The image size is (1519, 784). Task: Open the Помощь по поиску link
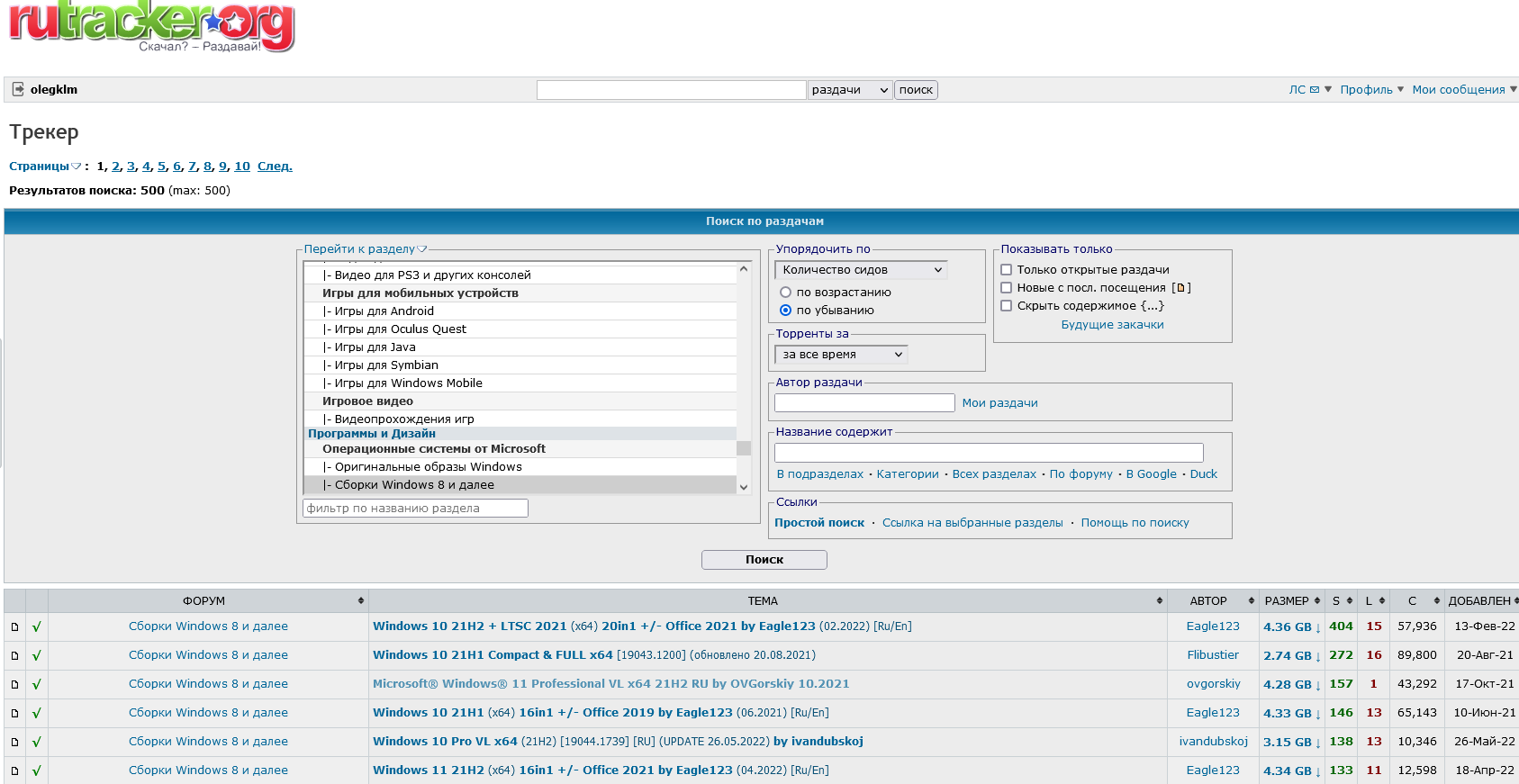[x=1135, y=523]
